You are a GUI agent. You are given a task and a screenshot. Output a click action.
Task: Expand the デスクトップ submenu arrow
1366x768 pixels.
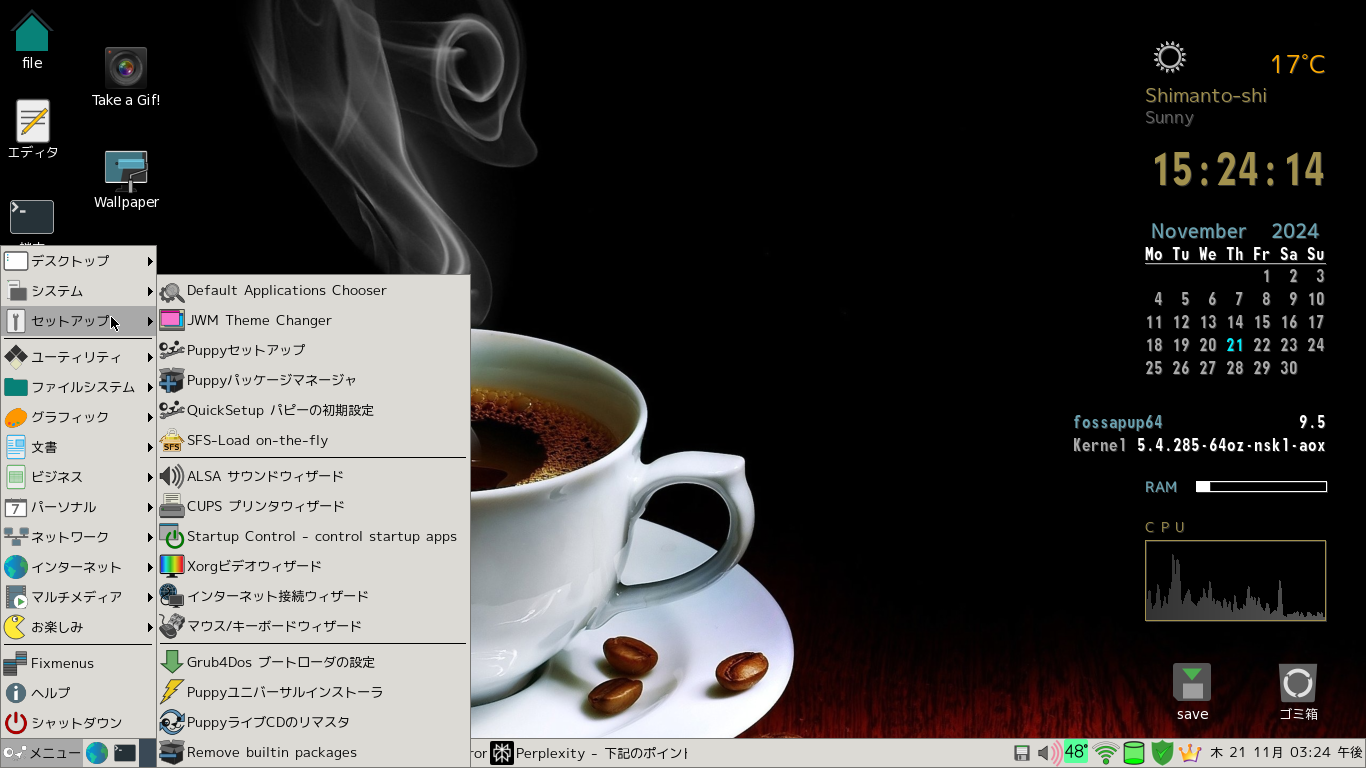pos(150,261)
